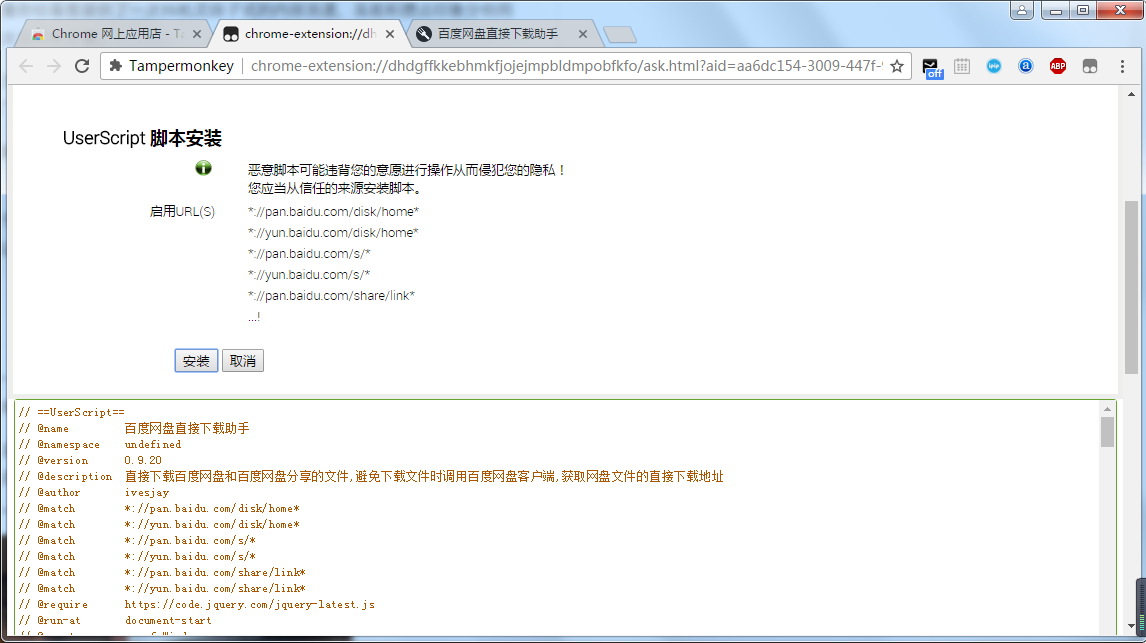This screenshot has height=643, width=1146.
Task: Click the code box scrollbar up arrow
Action: (x=1107, y=409)
